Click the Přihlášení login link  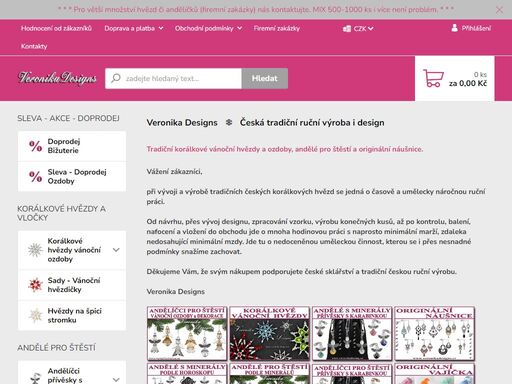pyautogui.click(x=476, y=28)
